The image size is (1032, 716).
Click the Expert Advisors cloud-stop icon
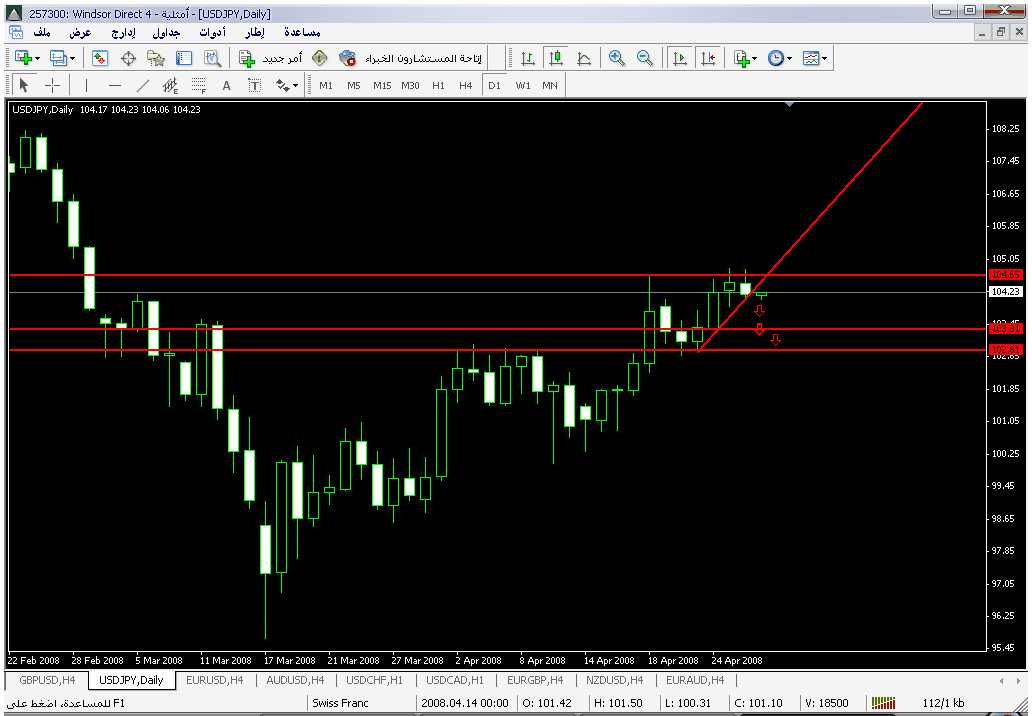[348, 59]
